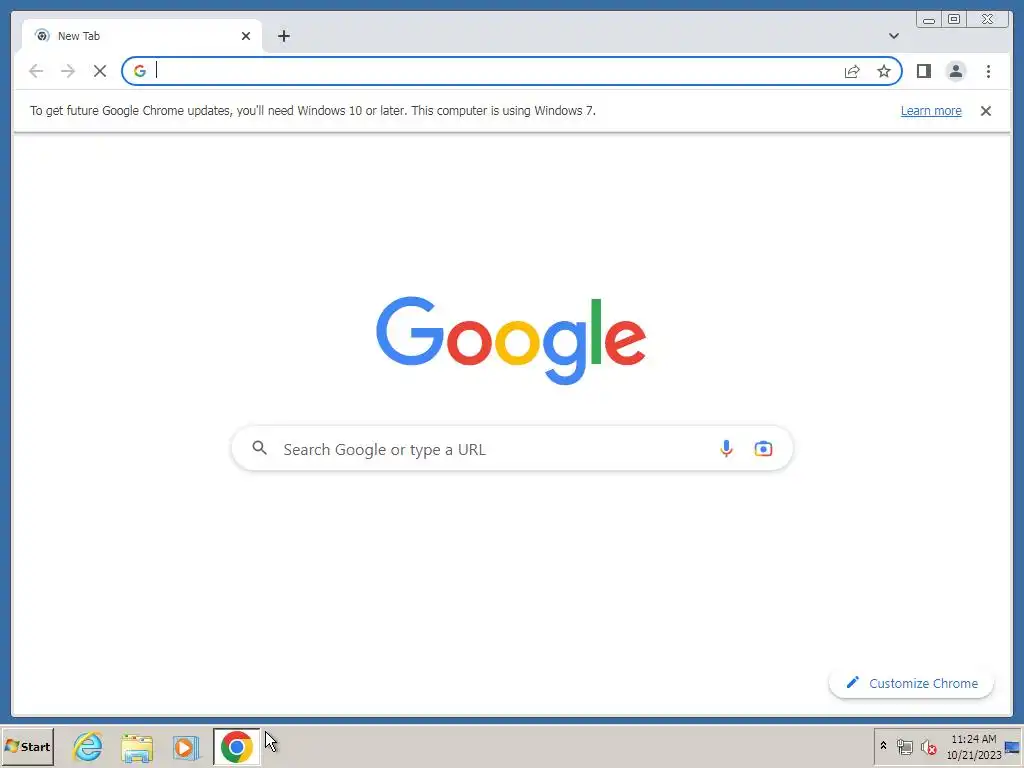Stop loading the page with the X button
Viewport: 1024px width, 768px height.
[x=100, y=71]
